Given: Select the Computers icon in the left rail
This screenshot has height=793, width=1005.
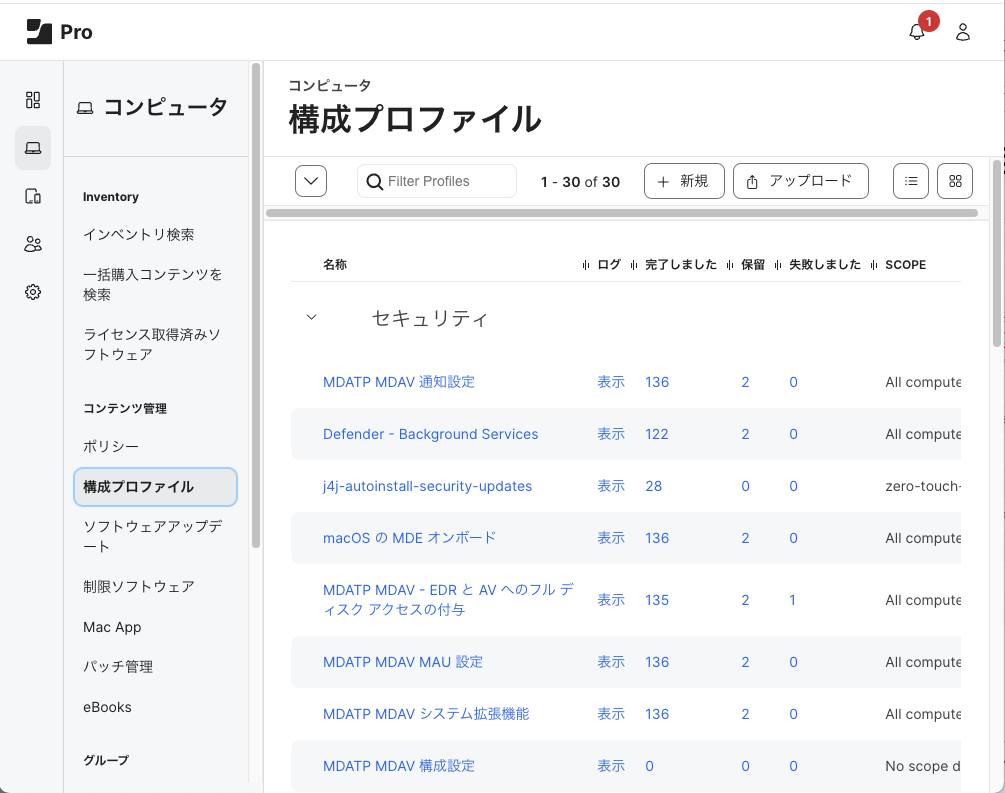Looking at the screenshot, I should point(33,149).
